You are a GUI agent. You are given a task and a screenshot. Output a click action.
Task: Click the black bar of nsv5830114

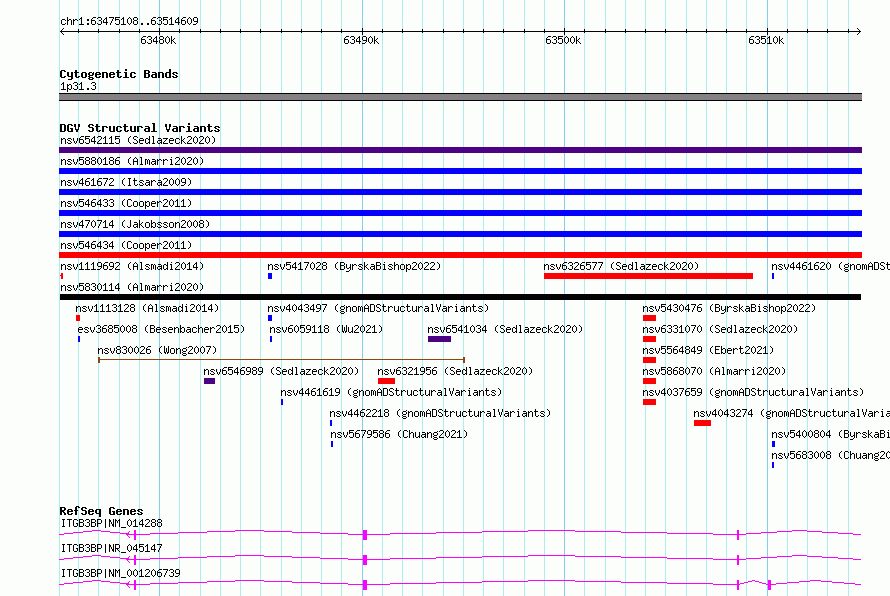click(460, 297)
